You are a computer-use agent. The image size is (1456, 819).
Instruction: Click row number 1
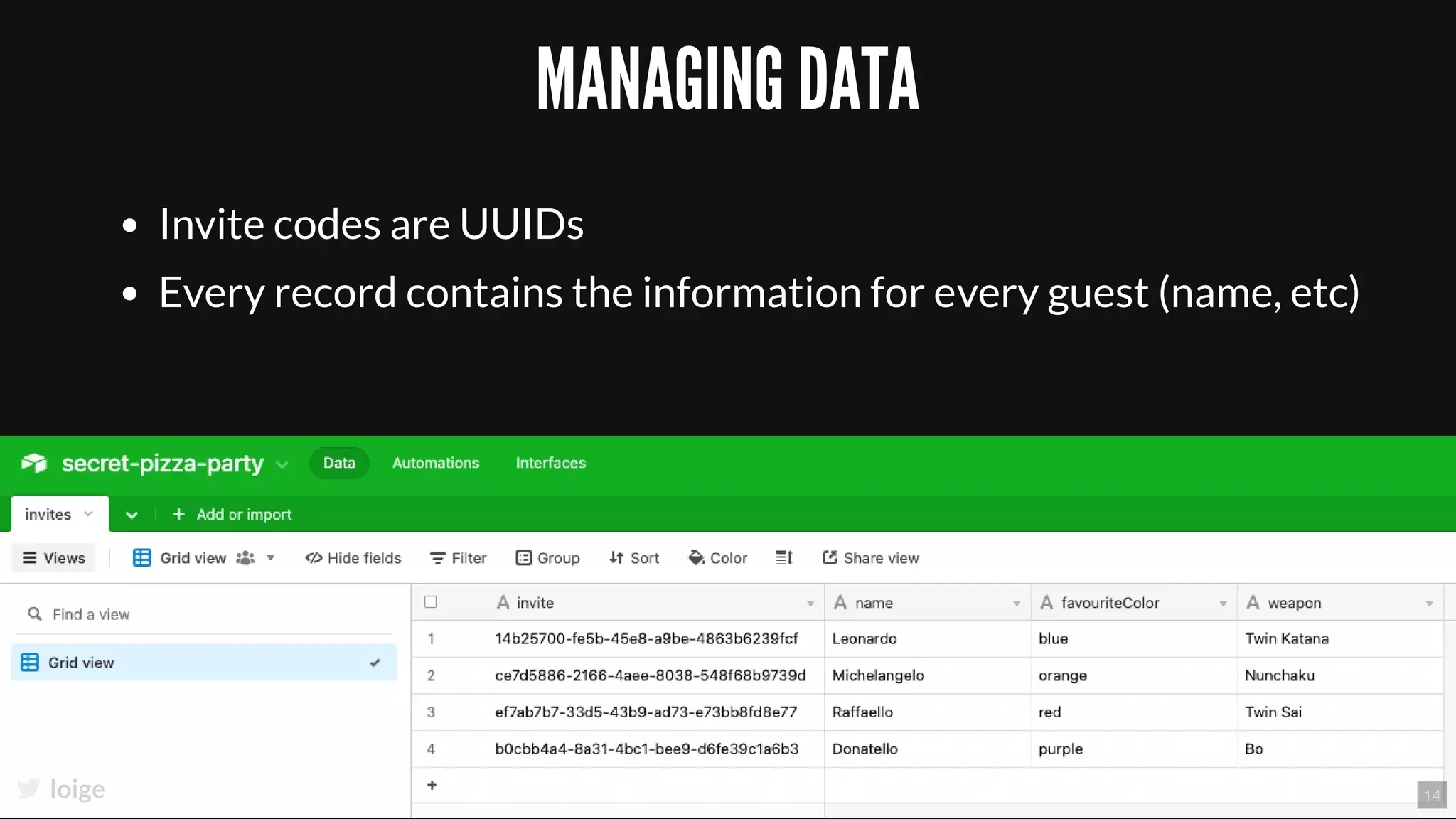[431, 639]
